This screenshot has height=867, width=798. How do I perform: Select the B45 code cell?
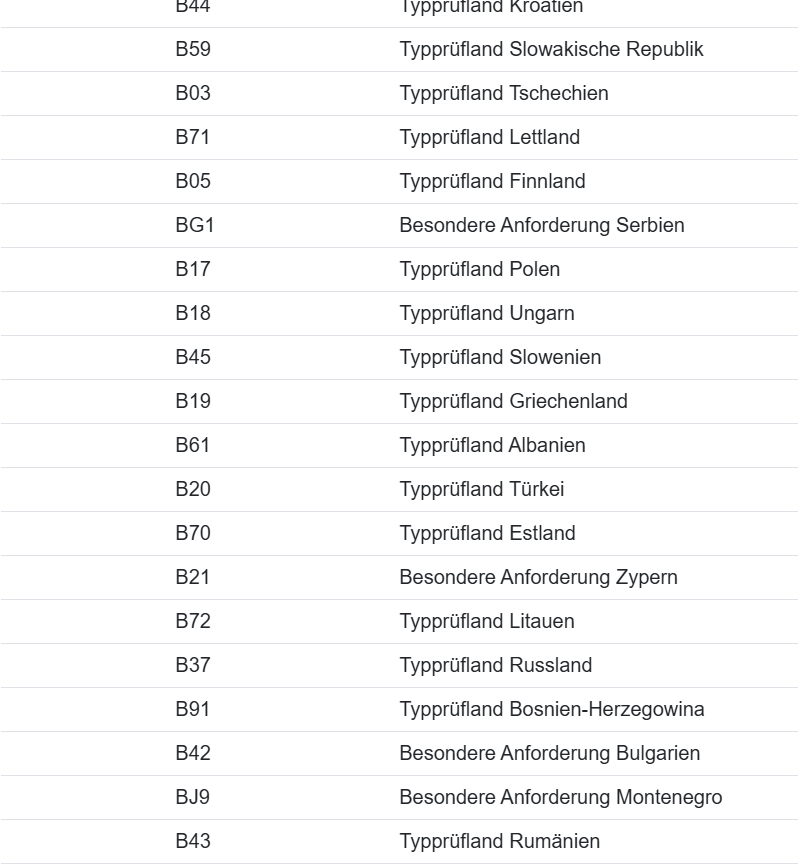point(193,357)
